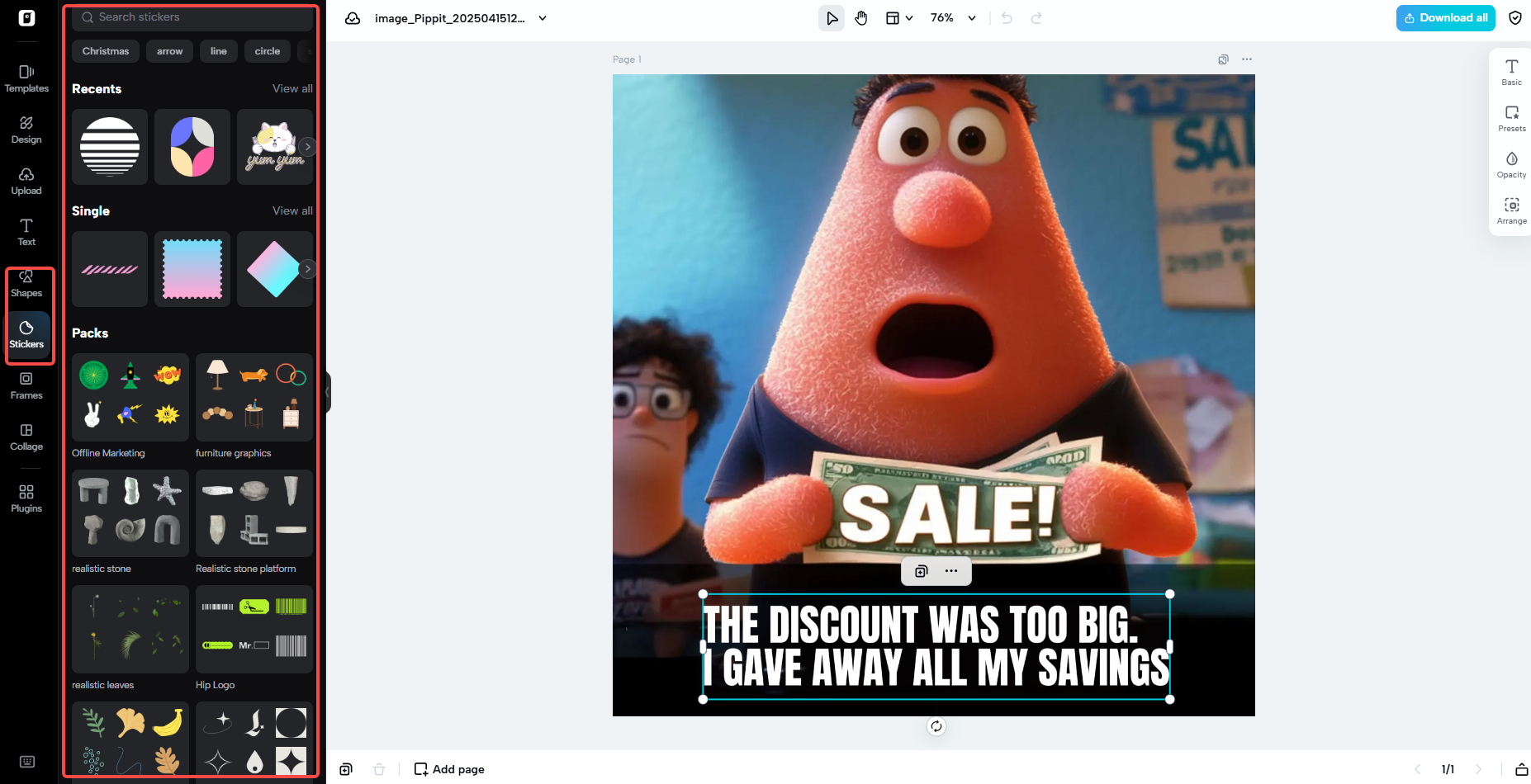1531x784 pixels.
Task: Insert the pink diagonal stripes sticker
Action: pyautogui.click(x=110, y=269)
